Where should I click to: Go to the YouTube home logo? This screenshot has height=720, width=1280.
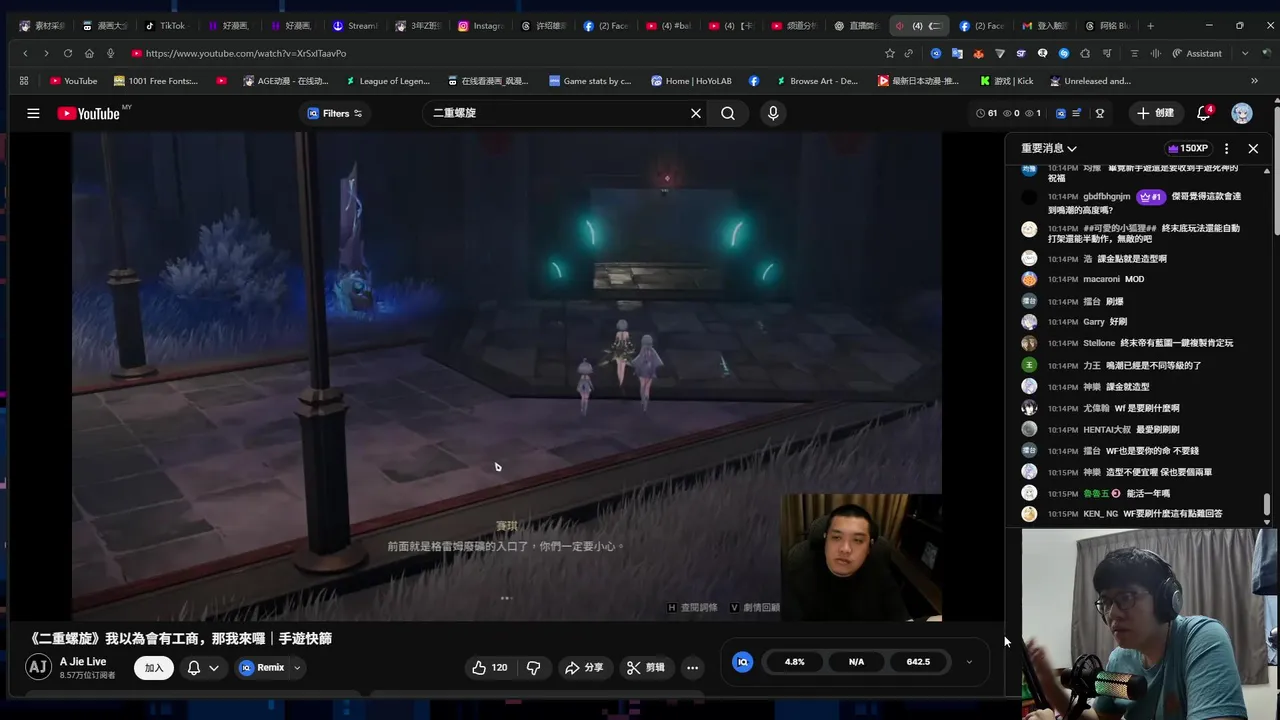[x=90, y=113]
